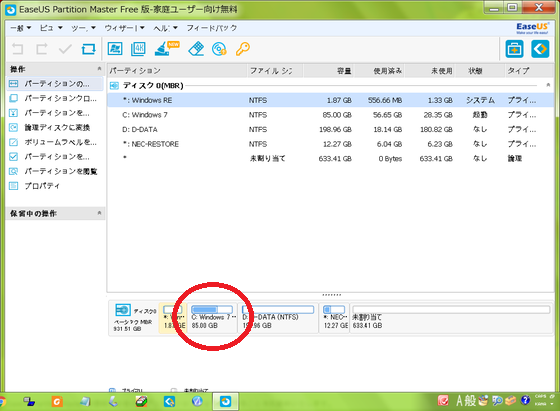This screenshot has height=411, width=560.
Task: Click the 未割り当て 633.41 GB disk map block
Action: point(451,317)
